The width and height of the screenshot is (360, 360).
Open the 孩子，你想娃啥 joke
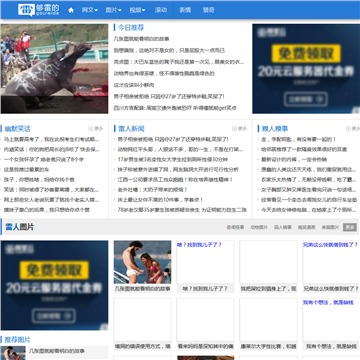(39, 179)
